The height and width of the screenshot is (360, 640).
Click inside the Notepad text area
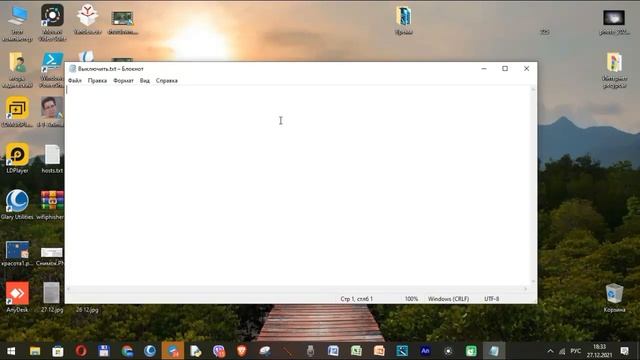[298, 186]
